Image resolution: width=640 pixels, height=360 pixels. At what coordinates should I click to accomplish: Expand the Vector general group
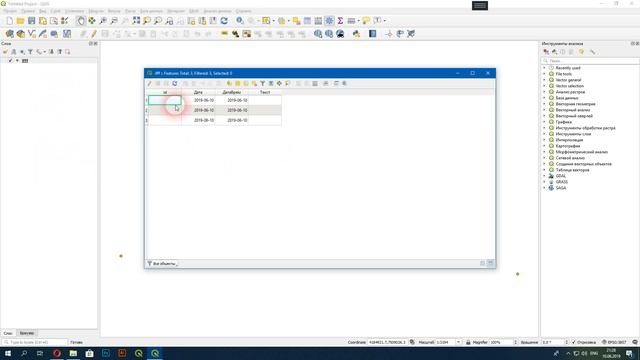click(544, 80)
